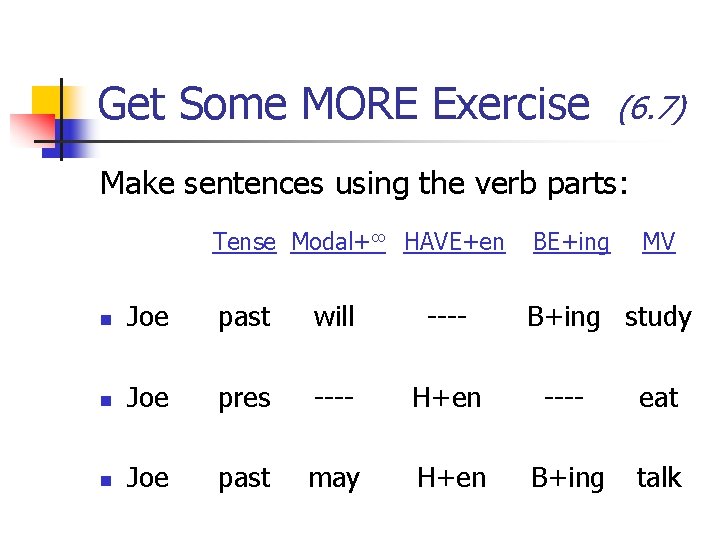Click the "Make sentences using the verb parts:" text

point(364,183)
